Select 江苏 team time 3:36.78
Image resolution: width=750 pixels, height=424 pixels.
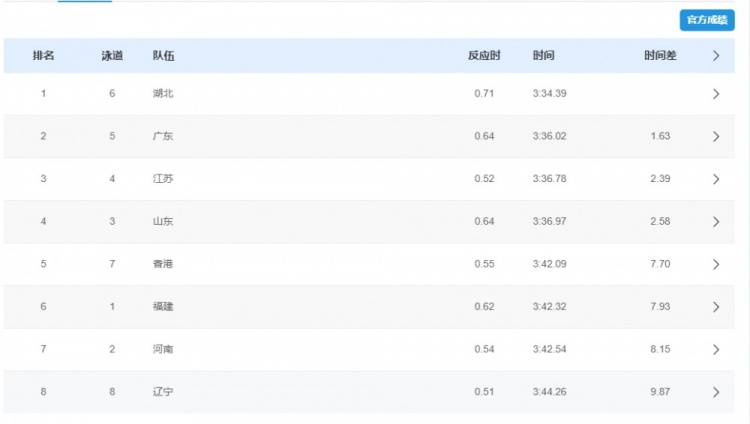click(549, 179)
